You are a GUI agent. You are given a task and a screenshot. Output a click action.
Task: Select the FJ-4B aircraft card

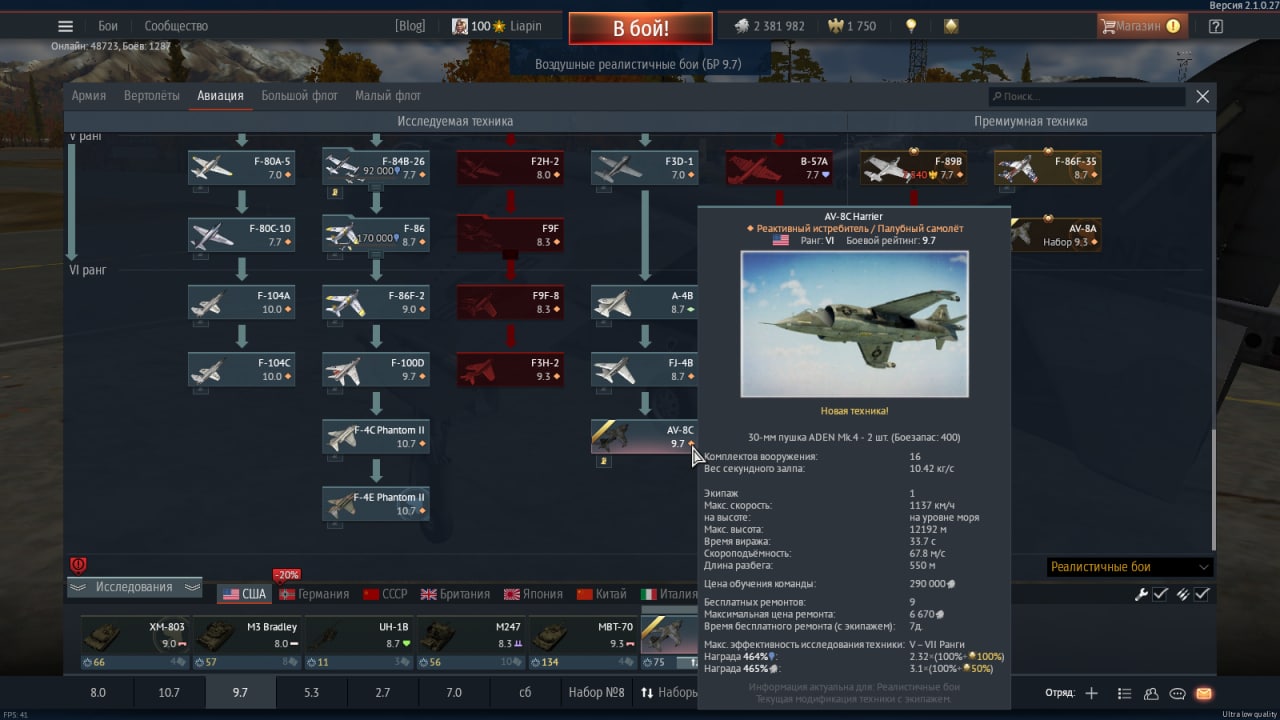644,370
